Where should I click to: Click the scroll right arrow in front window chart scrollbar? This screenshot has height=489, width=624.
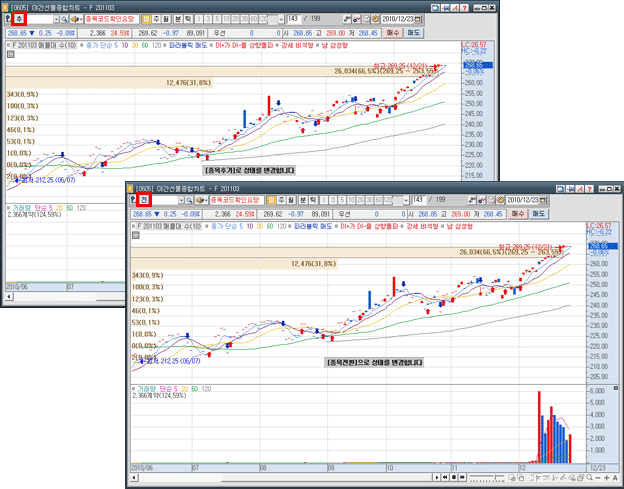click(x=437, y=477)
